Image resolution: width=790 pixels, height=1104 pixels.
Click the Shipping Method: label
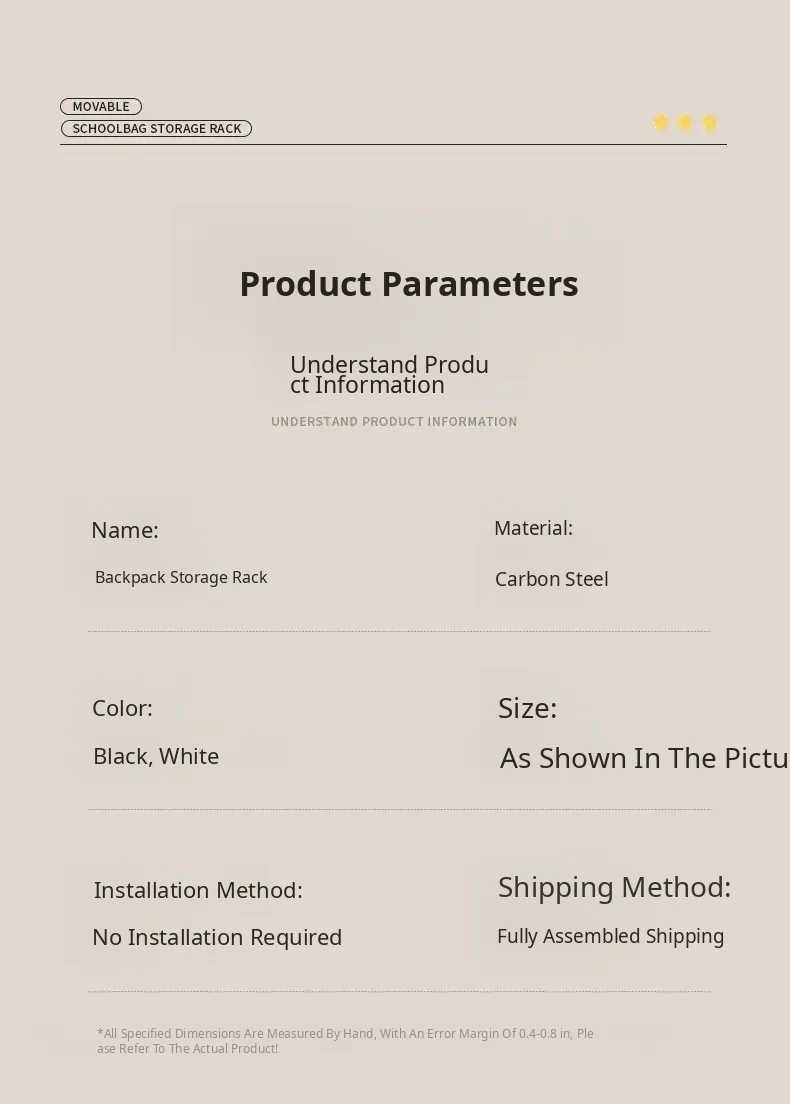614,887
